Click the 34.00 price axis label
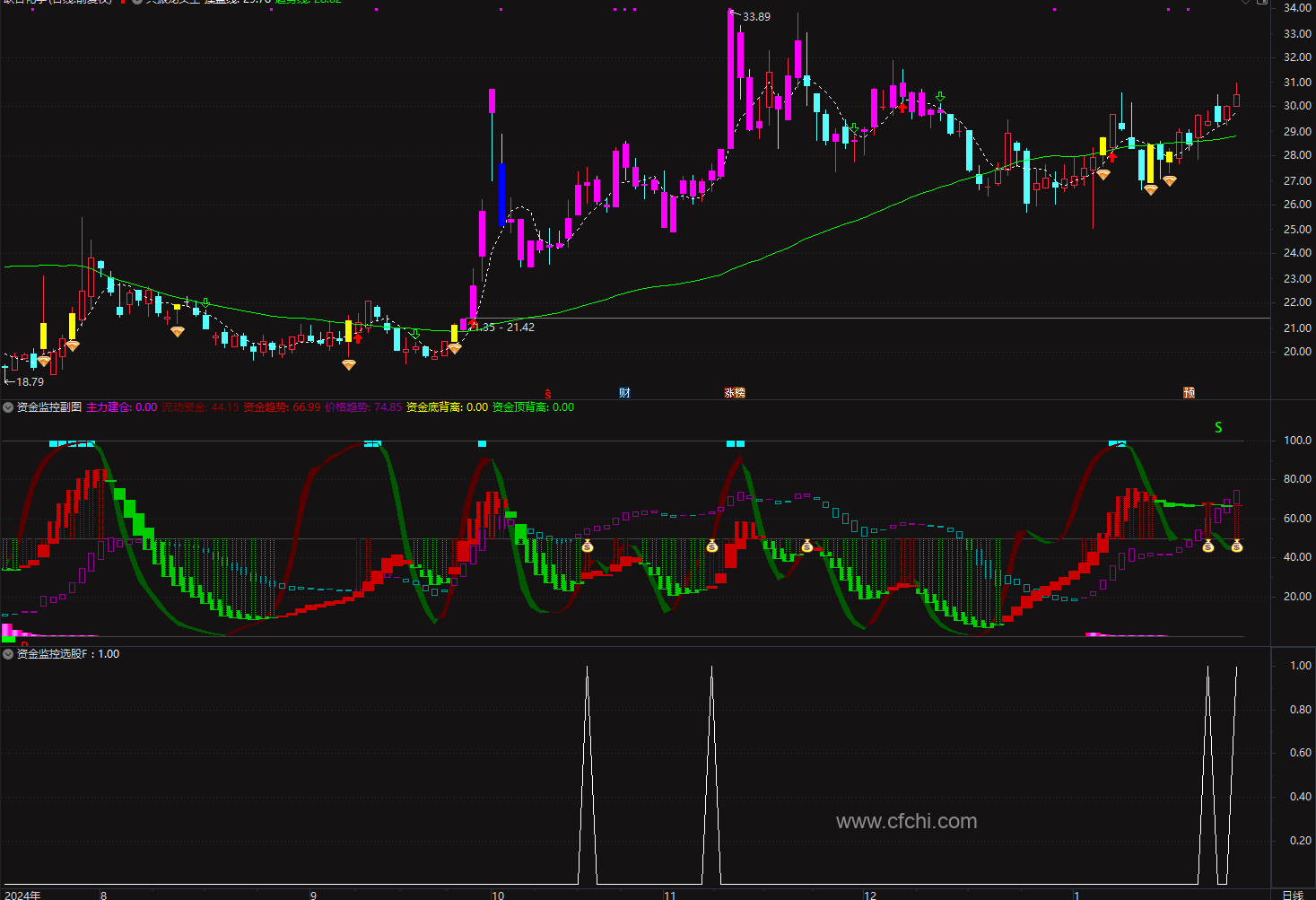Image resolution: width=1316 pixels, height=900 pixels. click(x=1297, y=8)
